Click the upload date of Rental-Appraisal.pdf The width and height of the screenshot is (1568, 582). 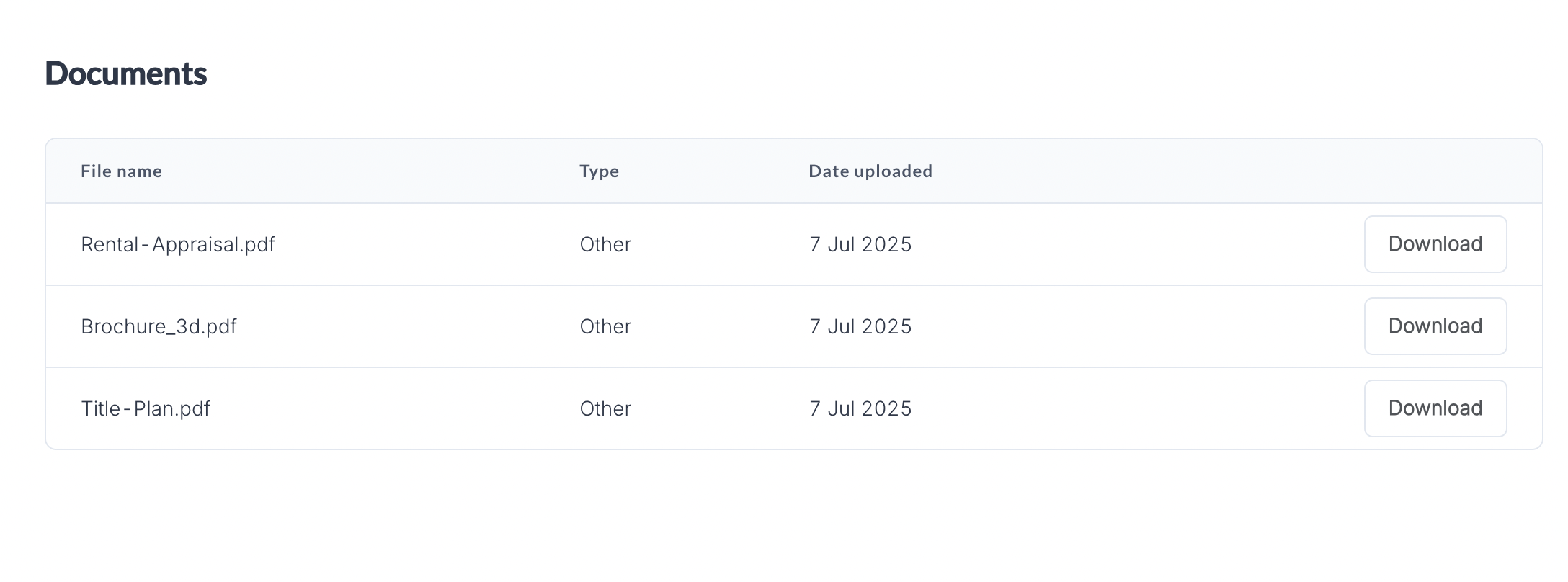860,245
